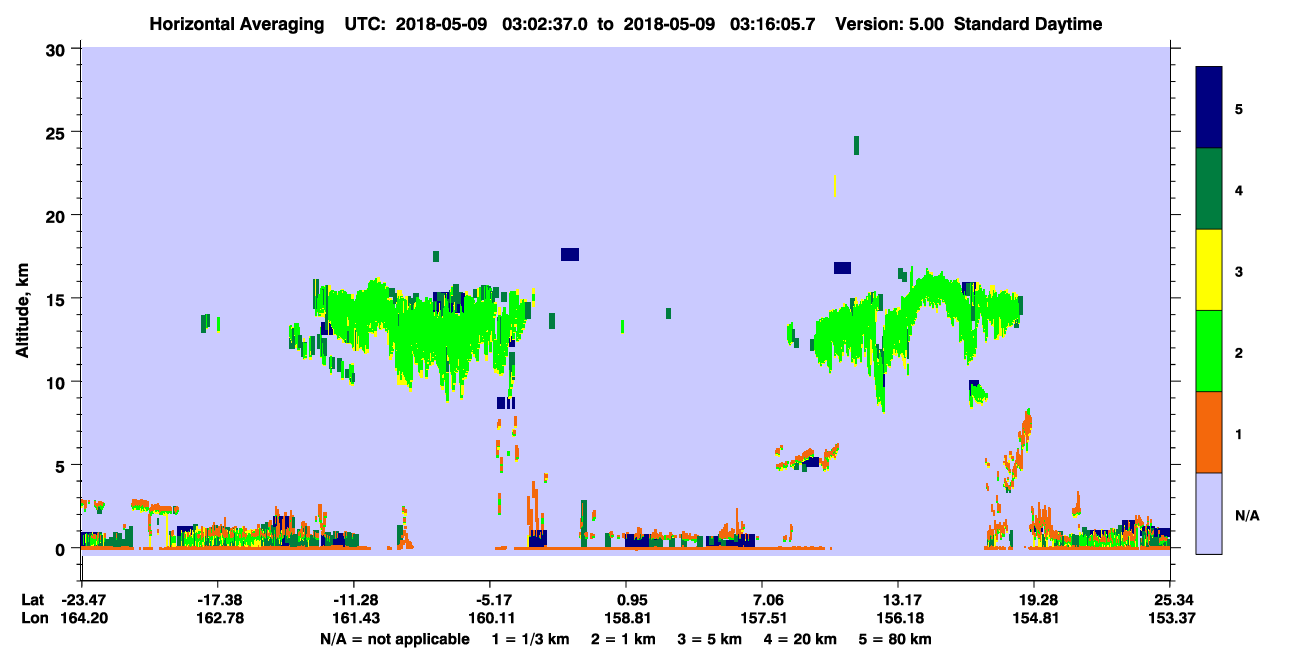
Task: Click longitude value 153.37
Action: 1170,618
